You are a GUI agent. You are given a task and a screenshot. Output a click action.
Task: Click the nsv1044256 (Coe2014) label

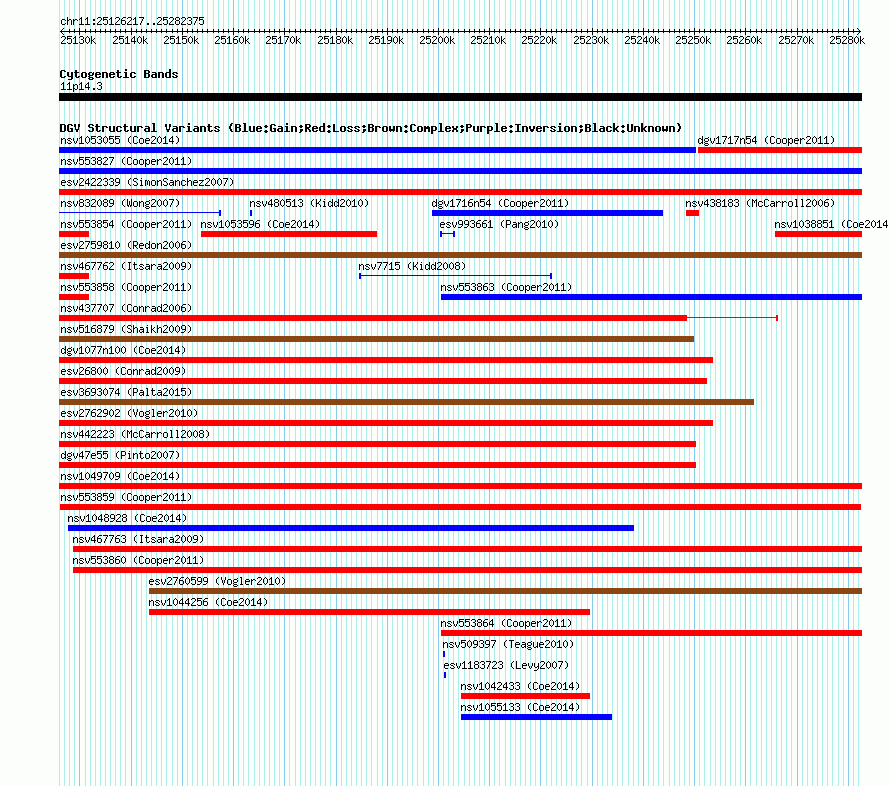click(x=208, y=602)
